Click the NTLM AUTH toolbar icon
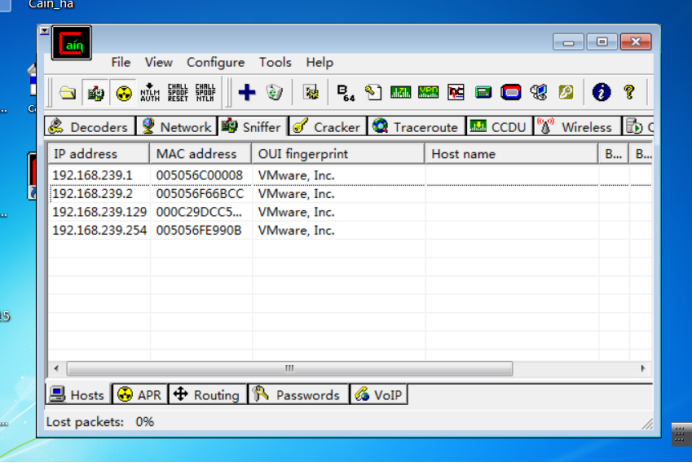692x463 pixels. tap(150, 93)
